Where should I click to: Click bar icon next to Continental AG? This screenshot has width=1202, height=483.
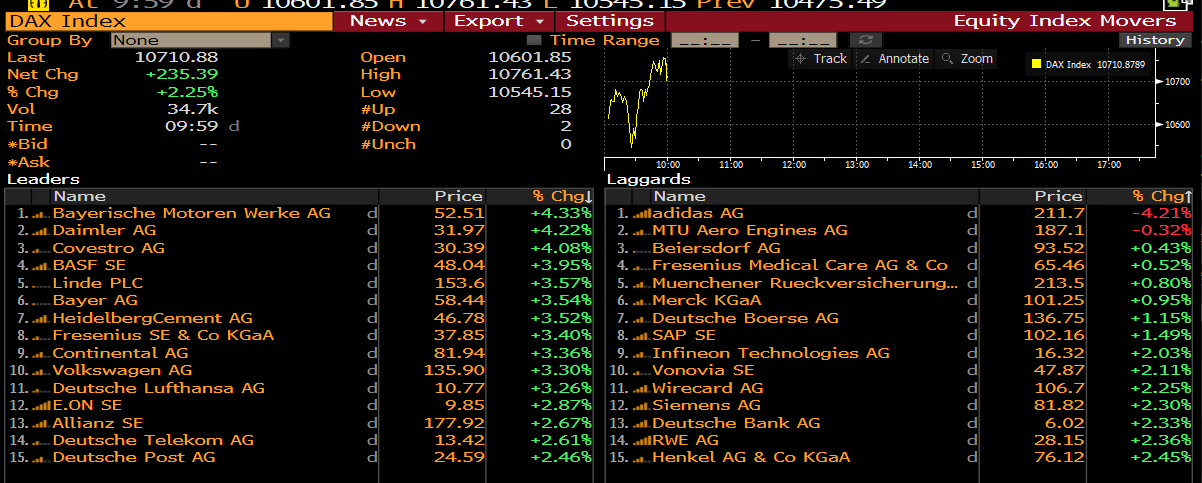pos(40,354)
